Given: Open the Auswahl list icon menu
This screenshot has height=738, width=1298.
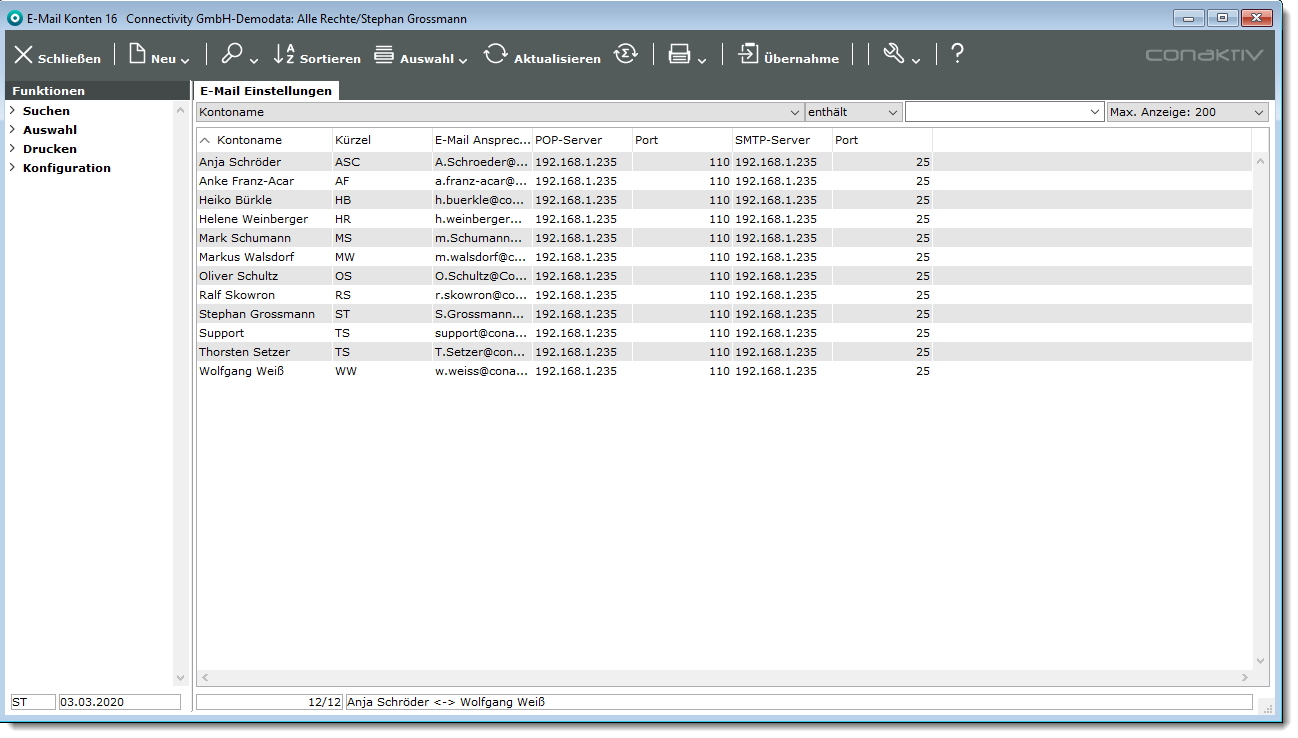Looking at the screenshot, I should click(x=384, y=55).
